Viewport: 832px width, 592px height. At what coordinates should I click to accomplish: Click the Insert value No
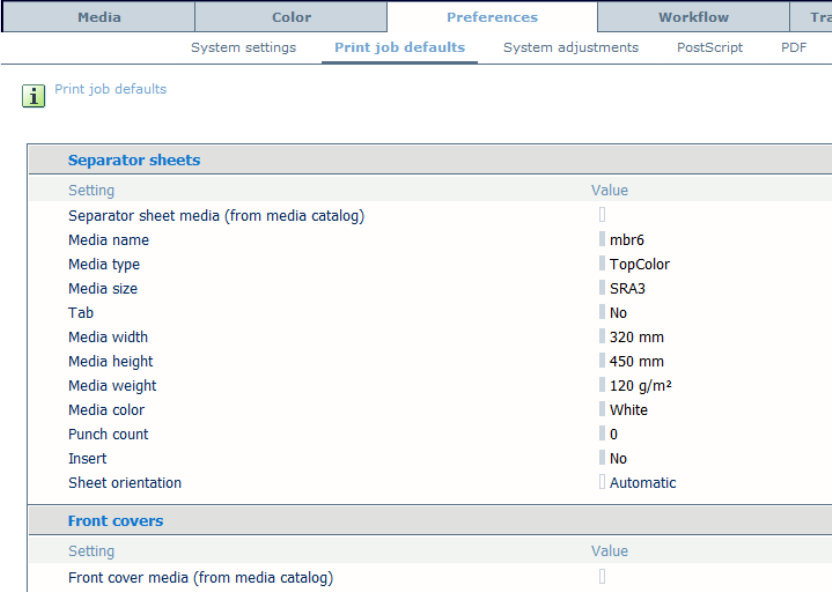click(618, 459)
